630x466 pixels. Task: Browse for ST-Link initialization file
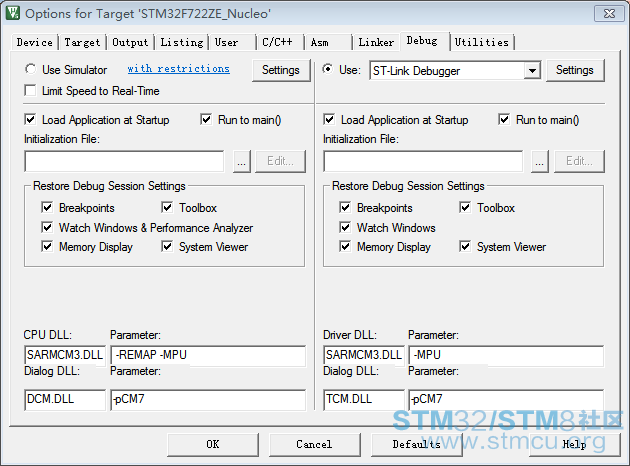[540, 161]
